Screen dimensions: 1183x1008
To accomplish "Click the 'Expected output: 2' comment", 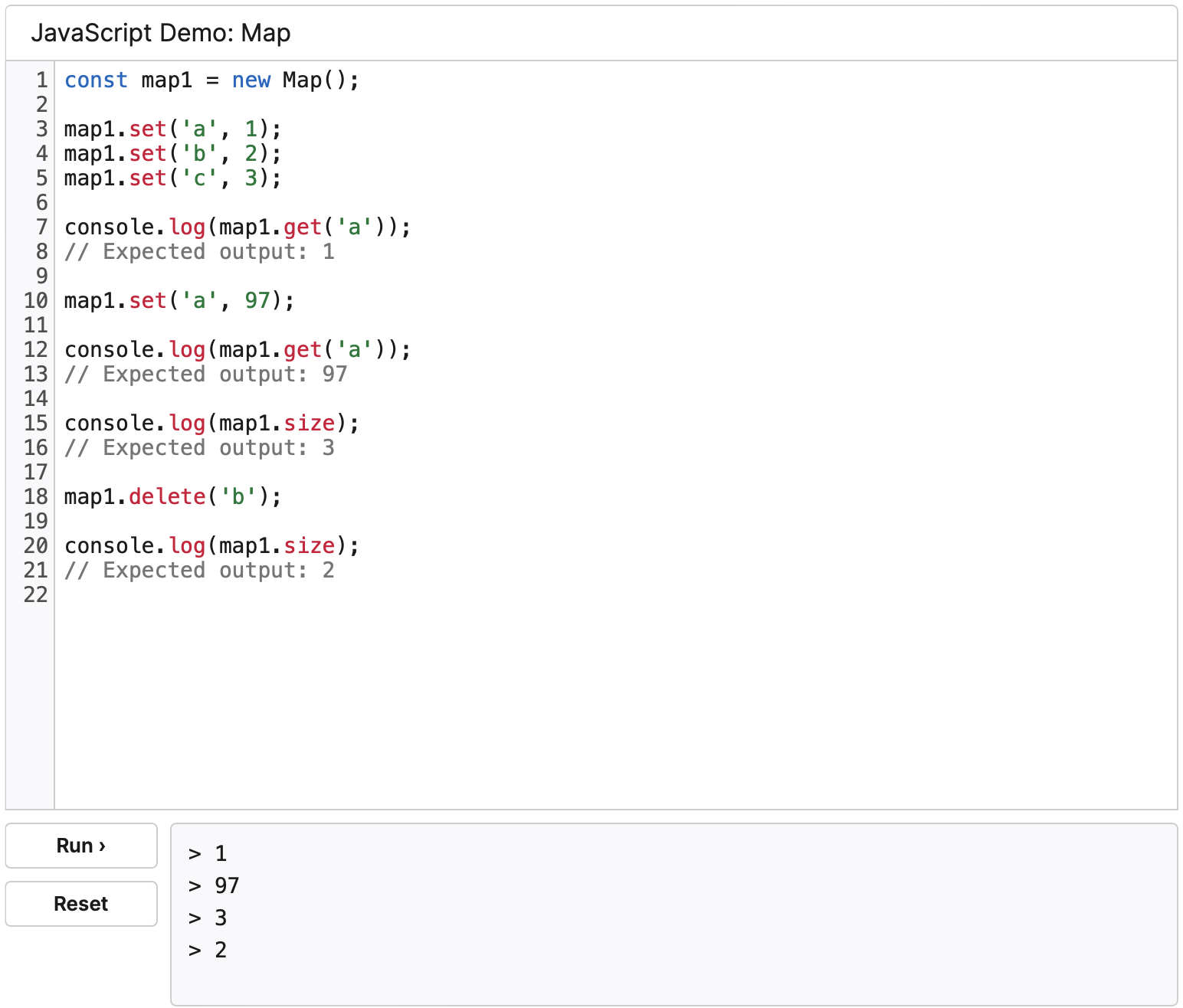I will [x=199, y=571].
